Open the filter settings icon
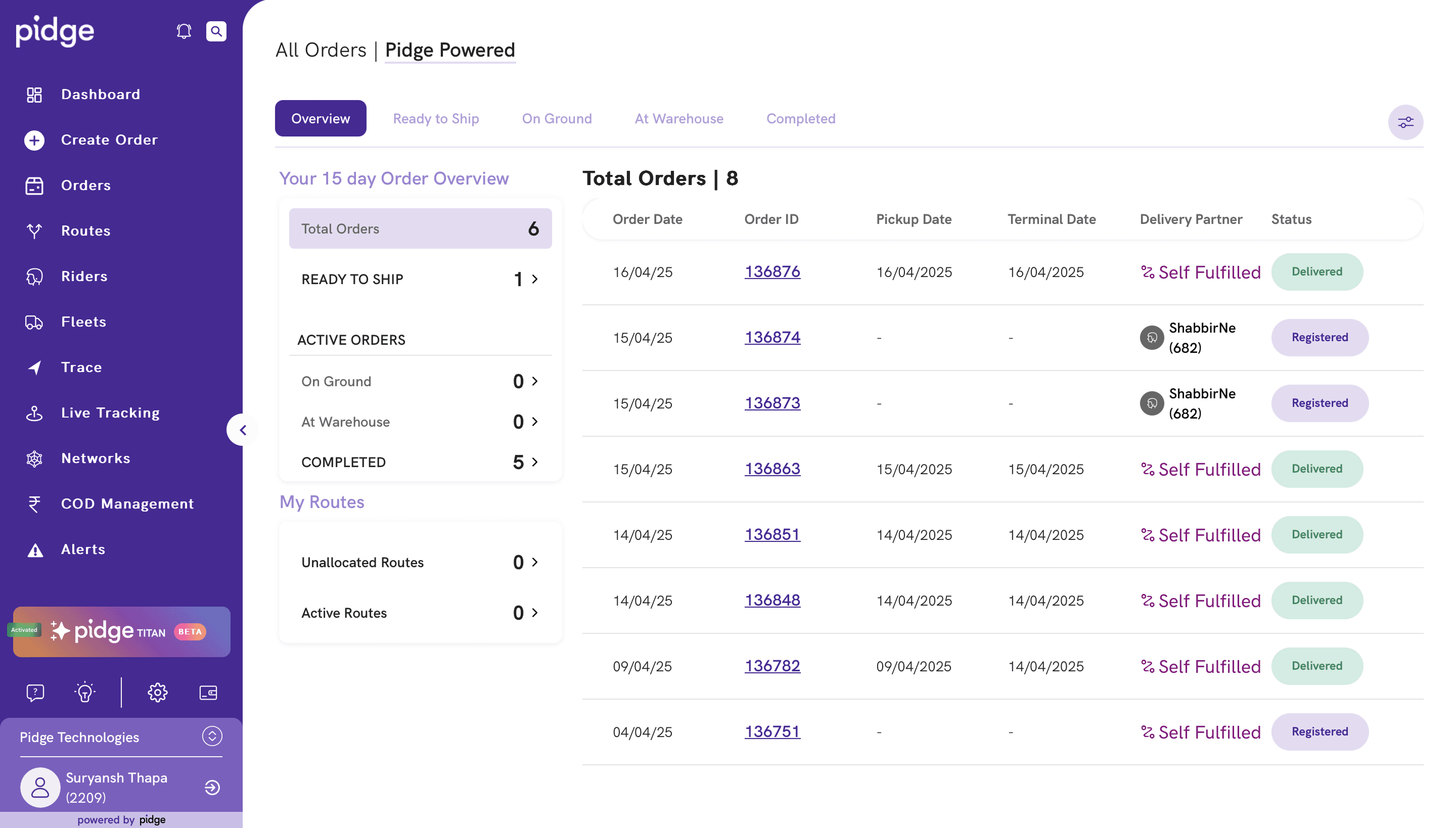 pyautogui.click(x=1405, y=122)
